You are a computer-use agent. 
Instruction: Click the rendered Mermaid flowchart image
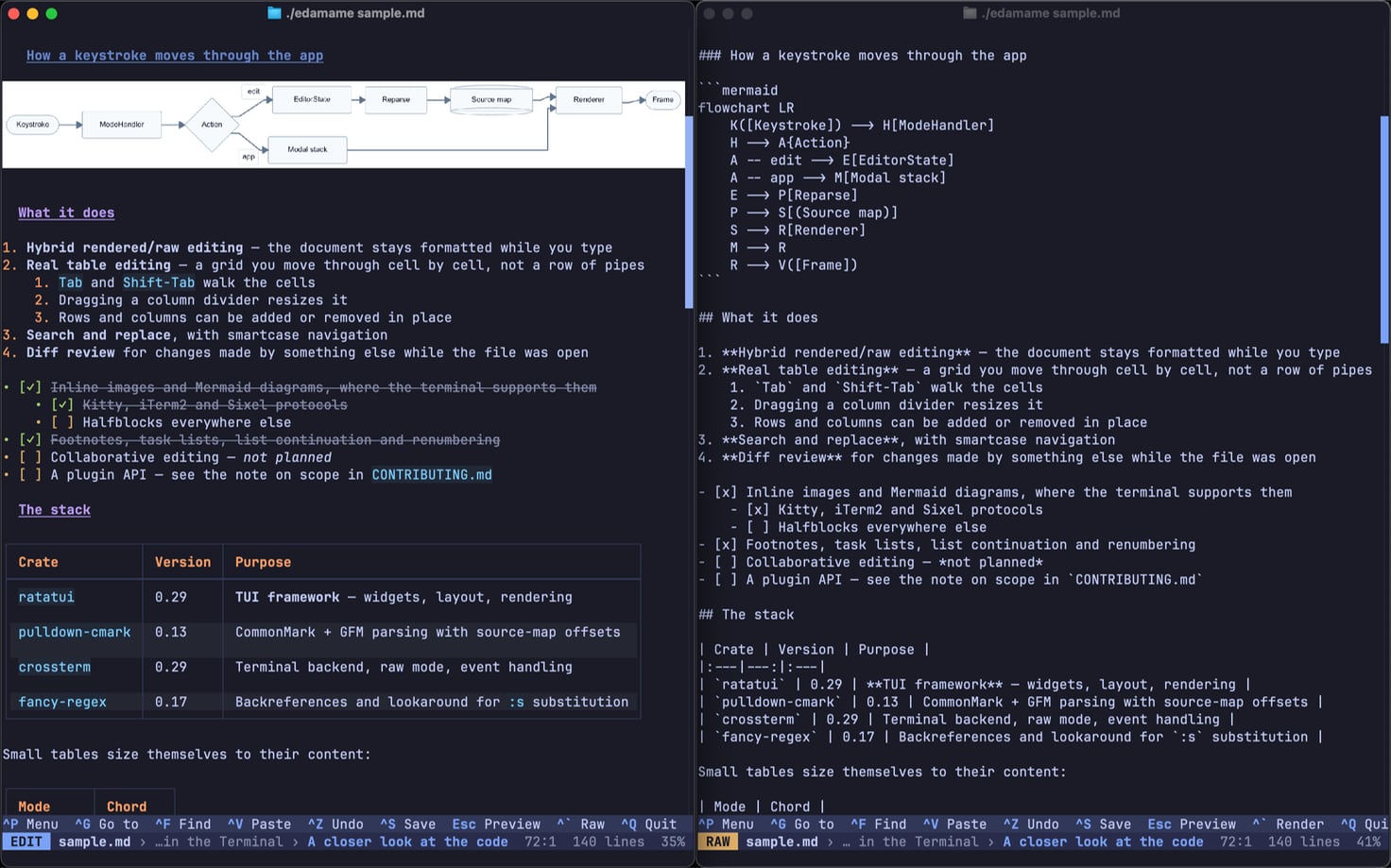click(344, 125)
